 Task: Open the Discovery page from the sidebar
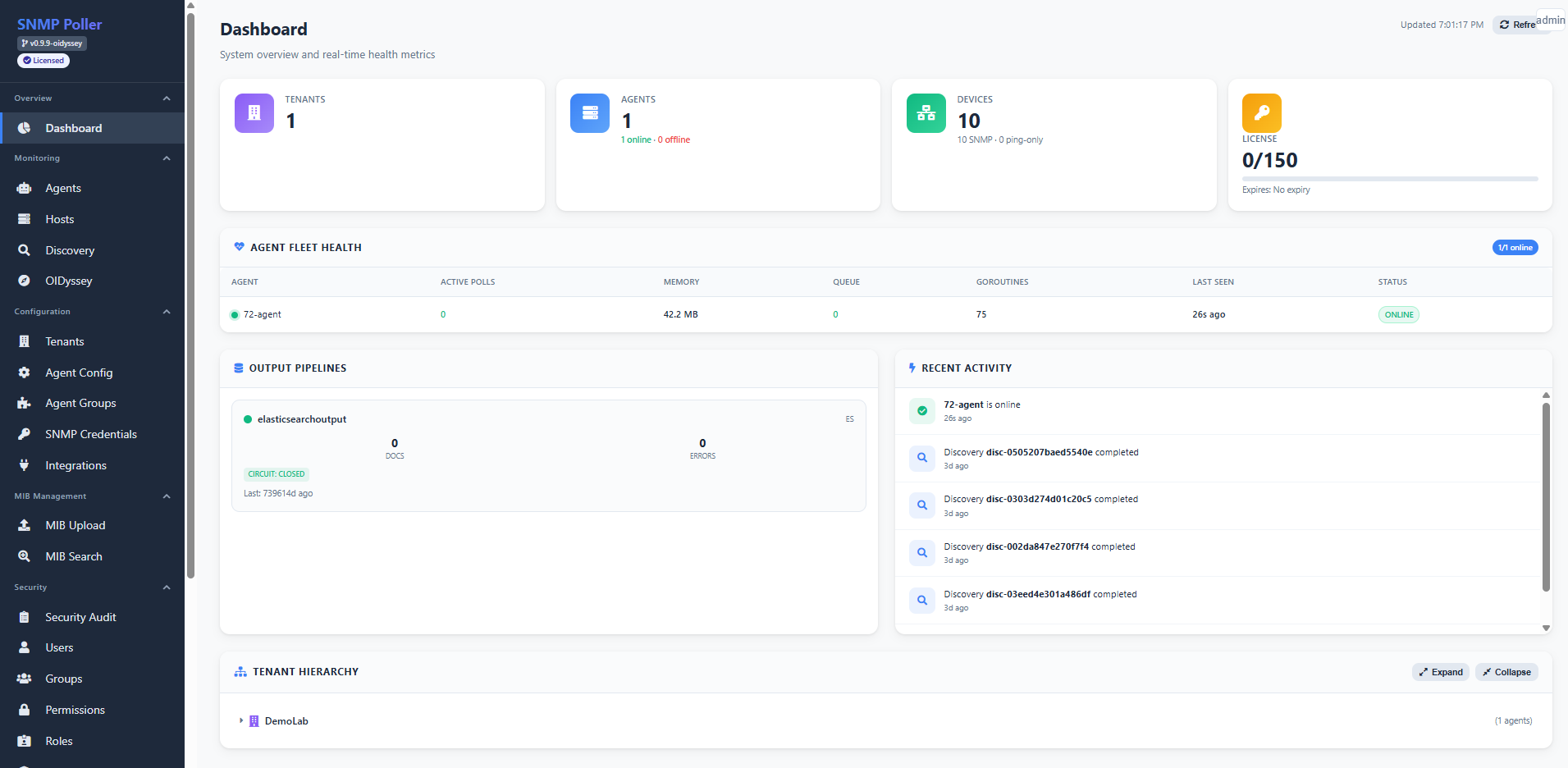70,249
